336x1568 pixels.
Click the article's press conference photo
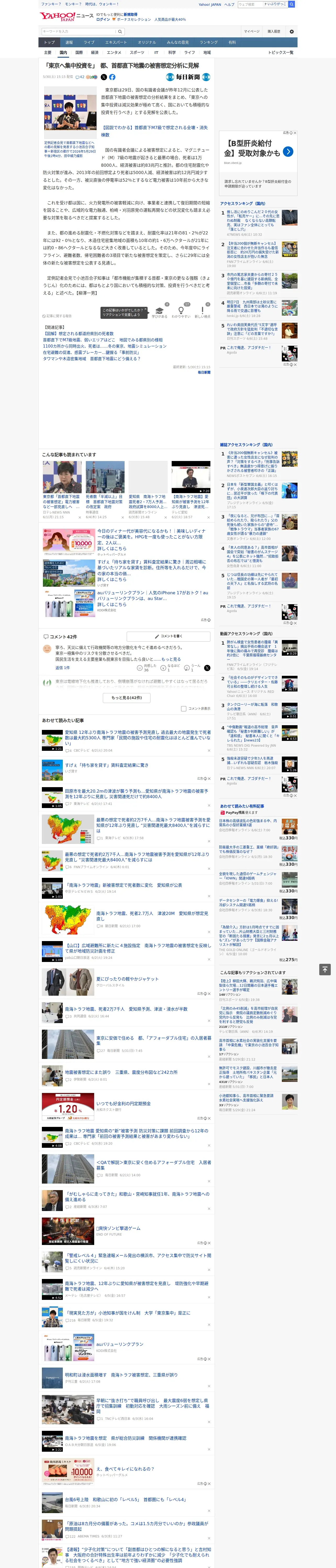(70, 113)
